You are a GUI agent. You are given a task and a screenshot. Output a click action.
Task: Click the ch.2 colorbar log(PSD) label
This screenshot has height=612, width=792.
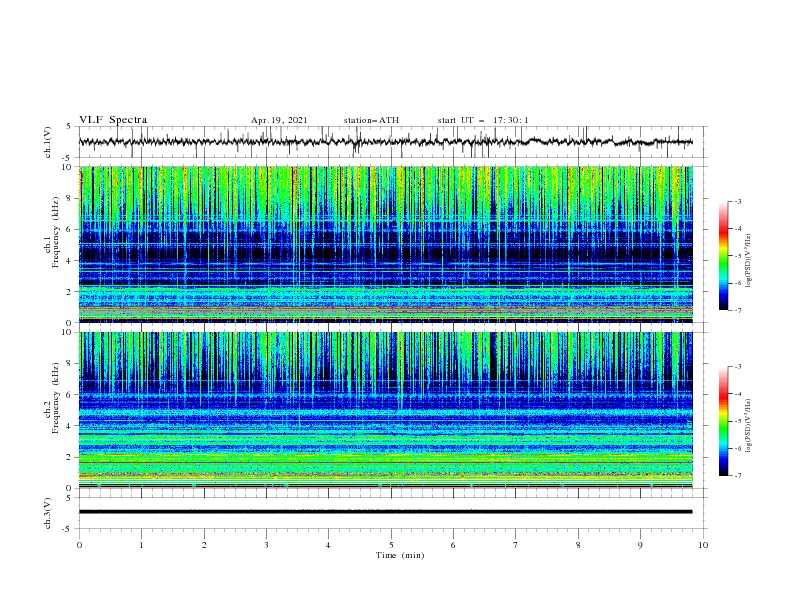click(x=749, y=426)
